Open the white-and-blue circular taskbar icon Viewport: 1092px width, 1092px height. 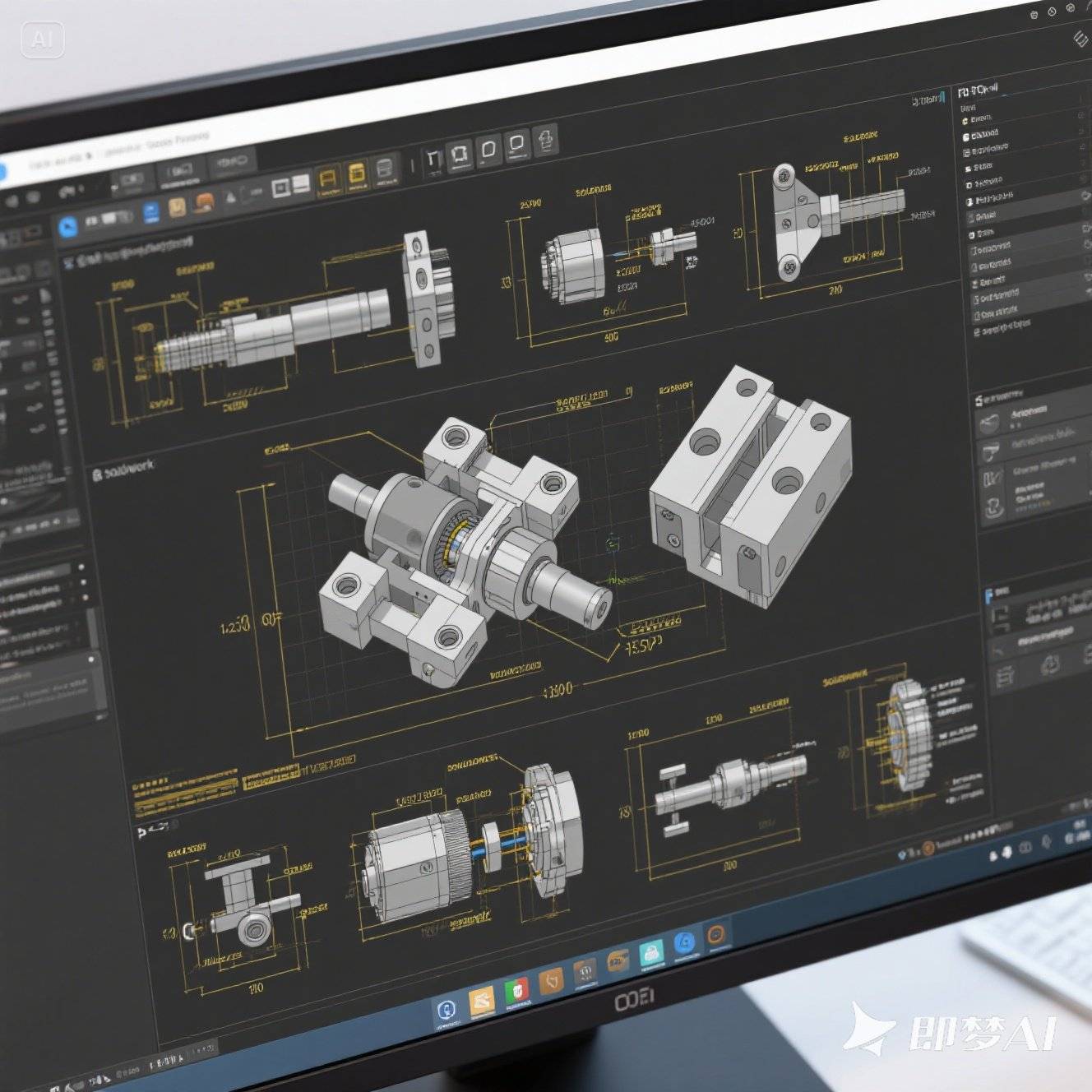point(447,1011)
